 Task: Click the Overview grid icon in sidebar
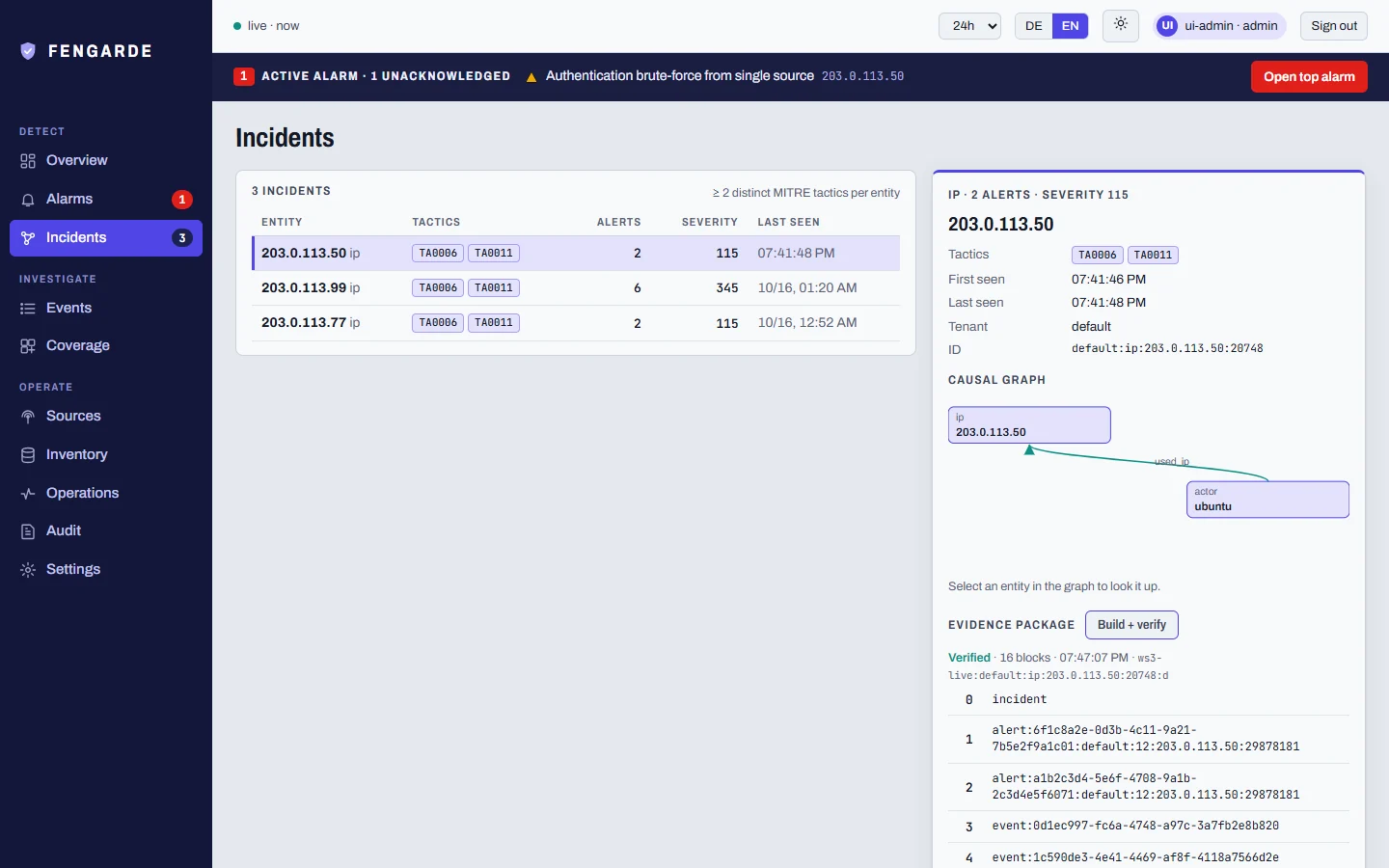click(x=28, y=161)
